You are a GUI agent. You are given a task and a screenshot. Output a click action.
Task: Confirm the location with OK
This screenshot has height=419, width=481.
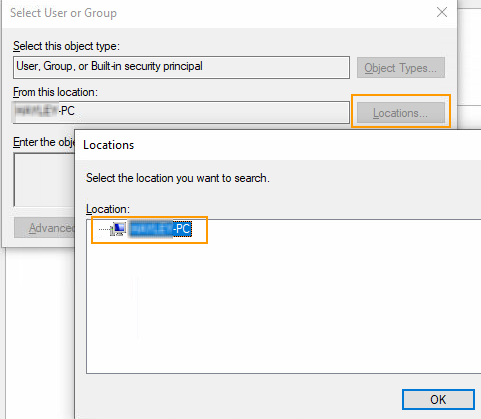pyautogui.click(x=438, y=399)
